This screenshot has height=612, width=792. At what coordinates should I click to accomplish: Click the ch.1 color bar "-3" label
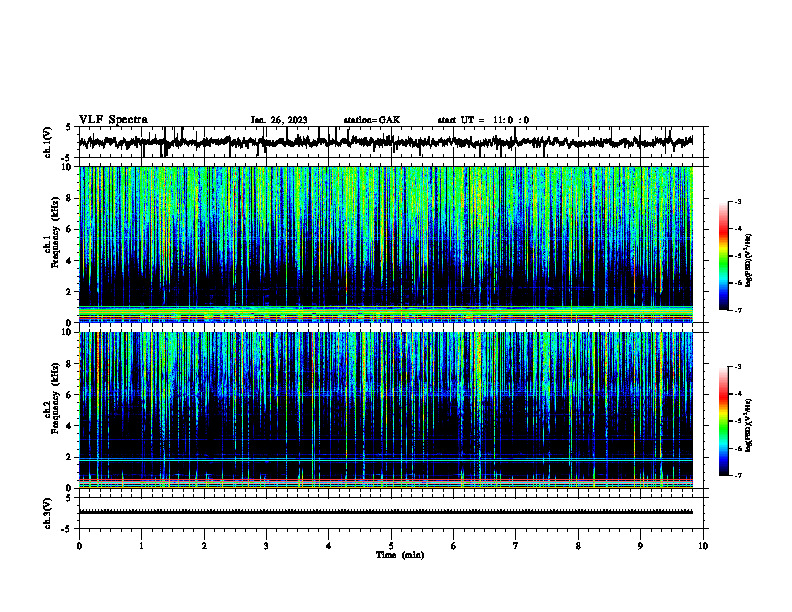(738, 201)
